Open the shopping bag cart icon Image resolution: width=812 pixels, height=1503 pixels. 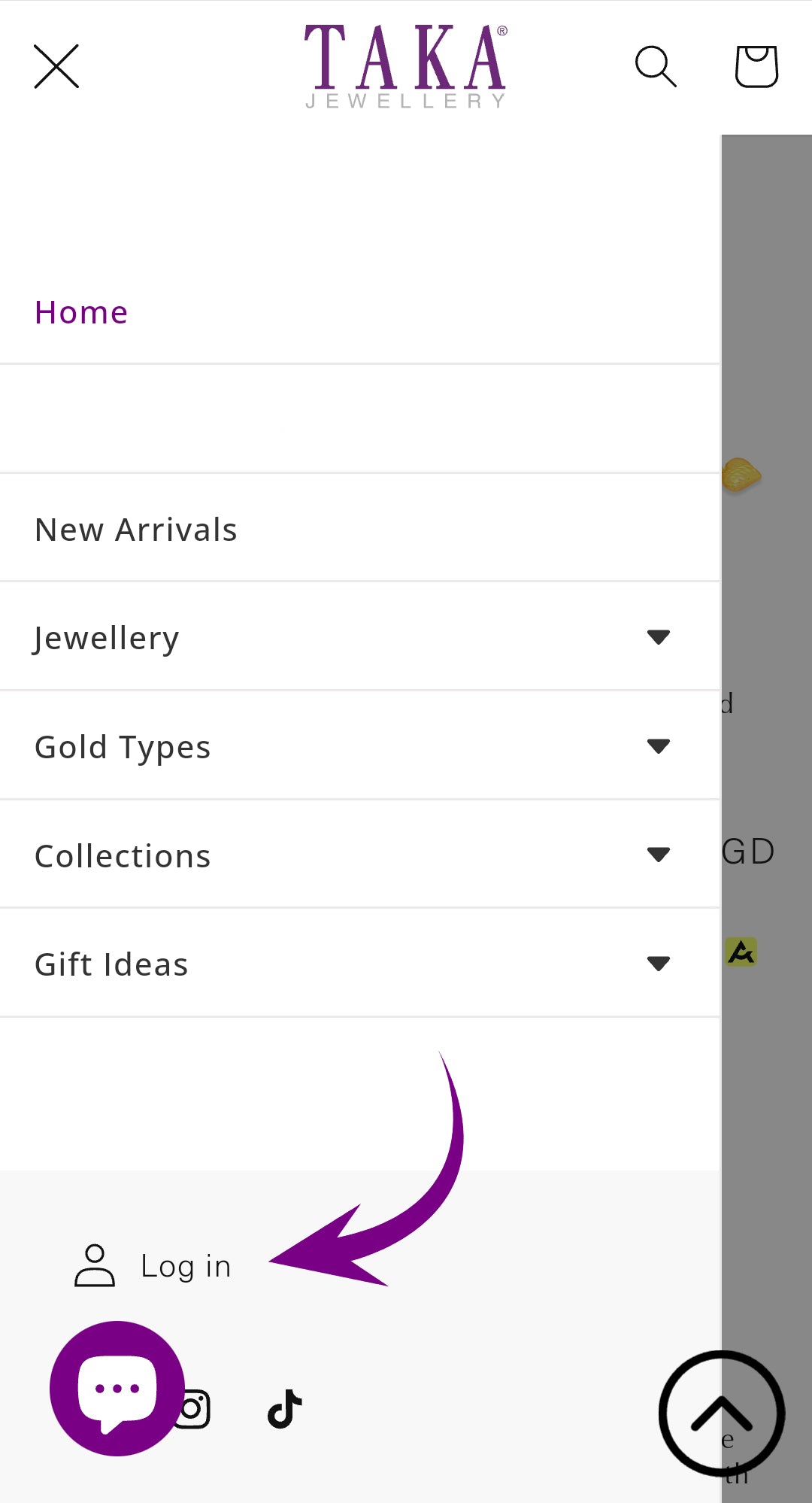[x=756, y=66]
